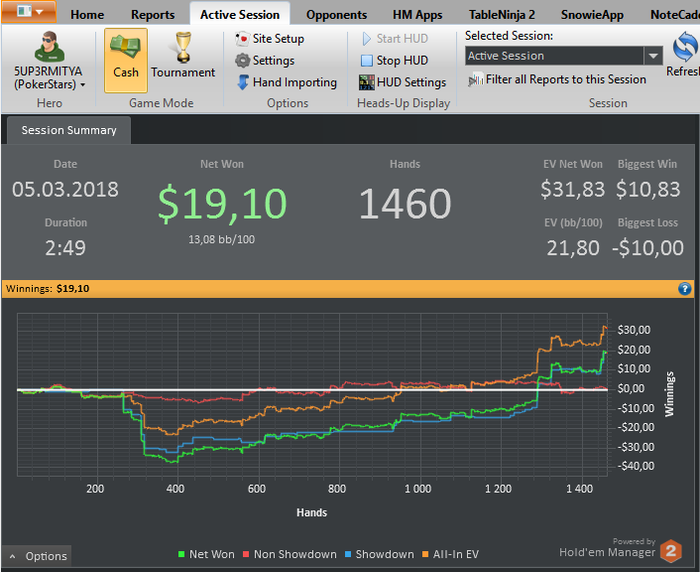Click the Biggest Loss value -$10,00
The height and width of the screenshot is (572, 700).
648,248
